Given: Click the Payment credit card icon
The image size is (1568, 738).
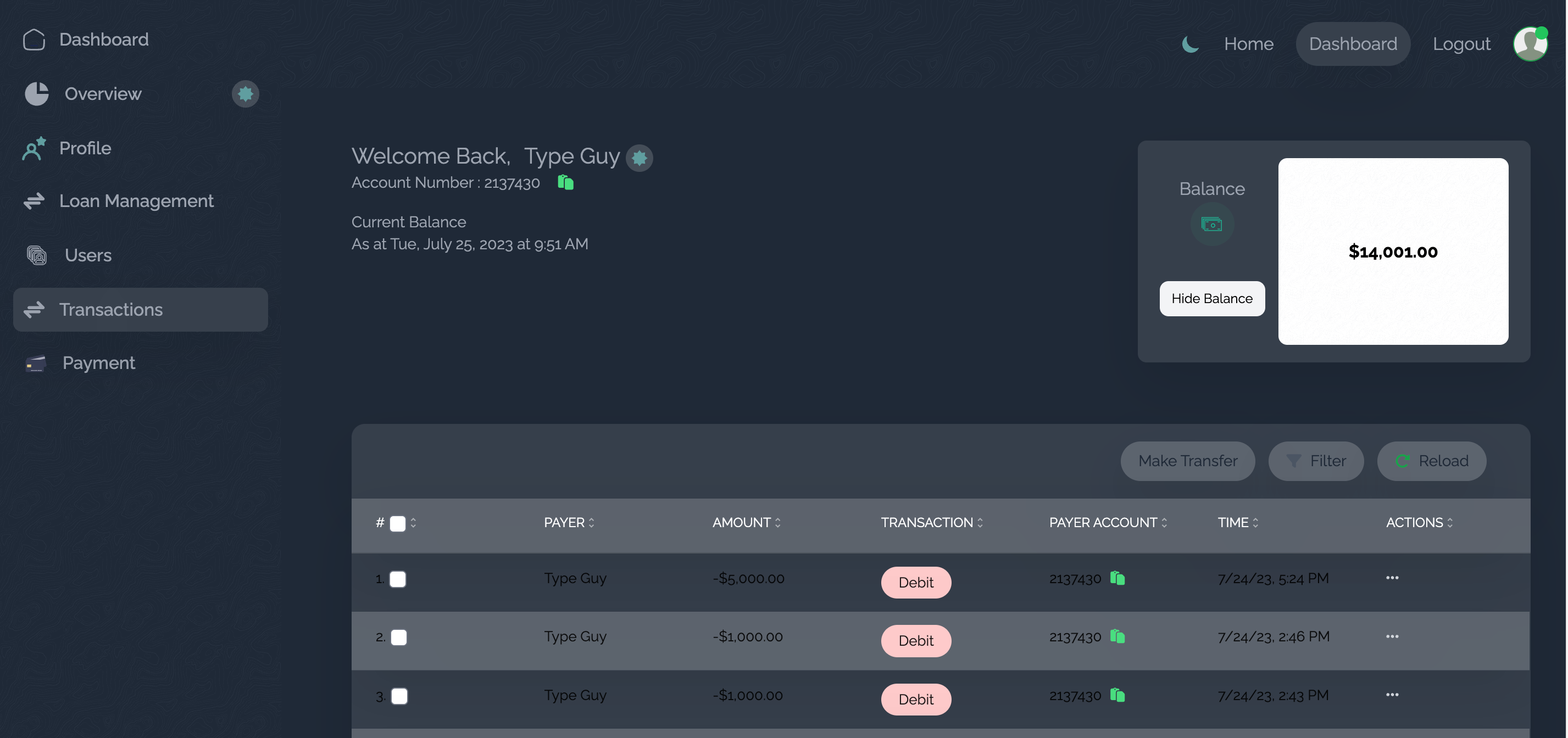Looking at the screenshot, I should coord(36,363).
